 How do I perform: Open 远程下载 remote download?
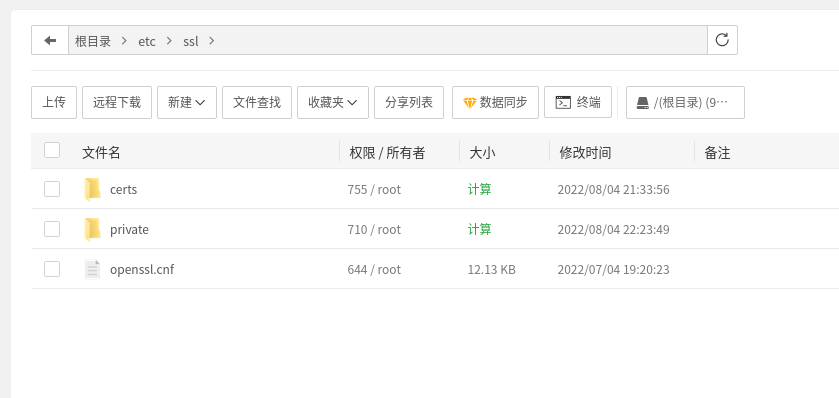click(x=117, y=102)
